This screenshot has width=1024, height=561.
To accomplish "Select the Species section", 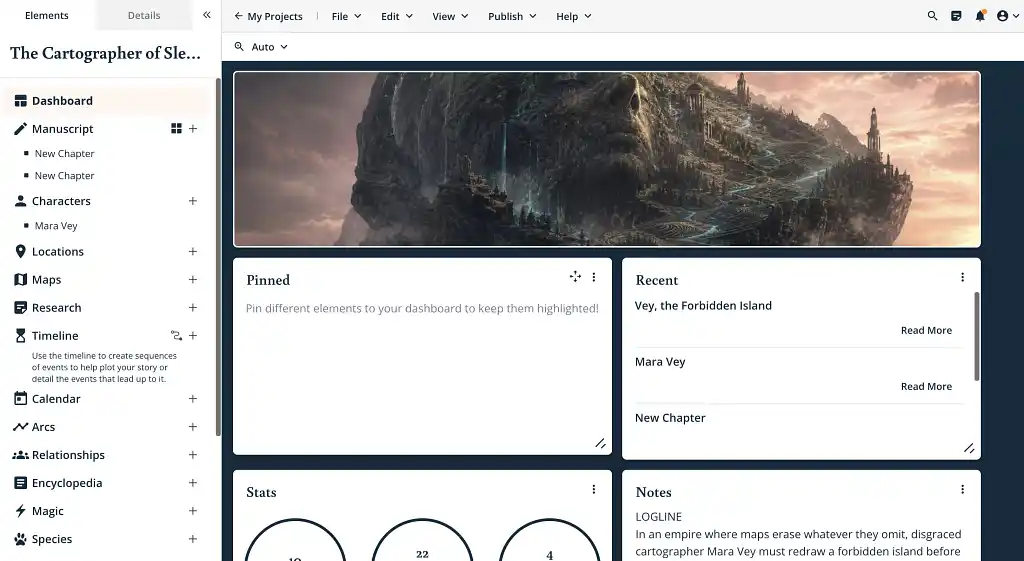I will [52, 539].
